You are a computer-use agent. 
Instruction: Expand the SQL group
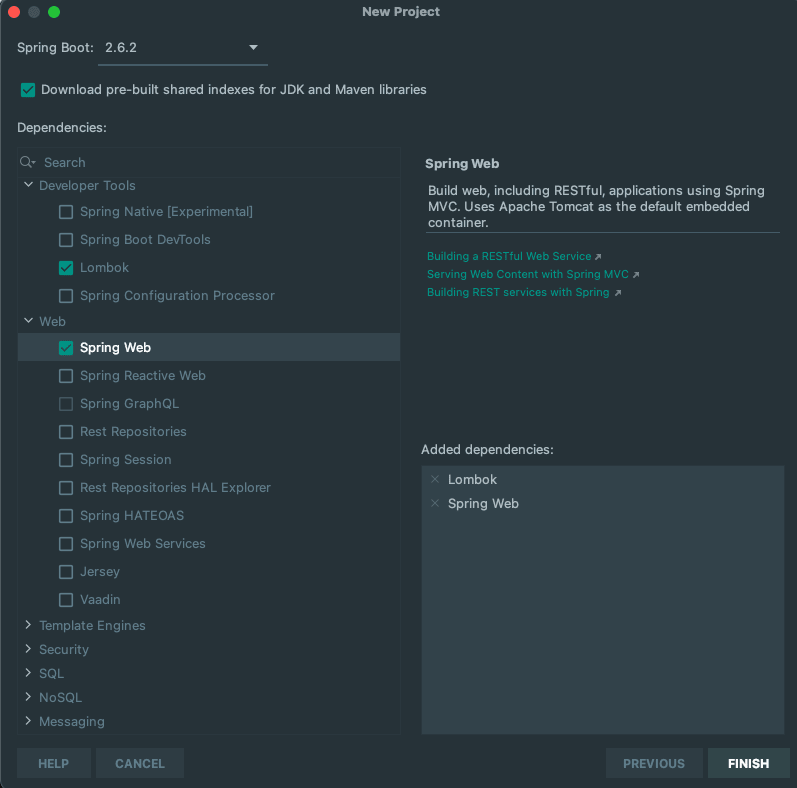coord(28,672)
